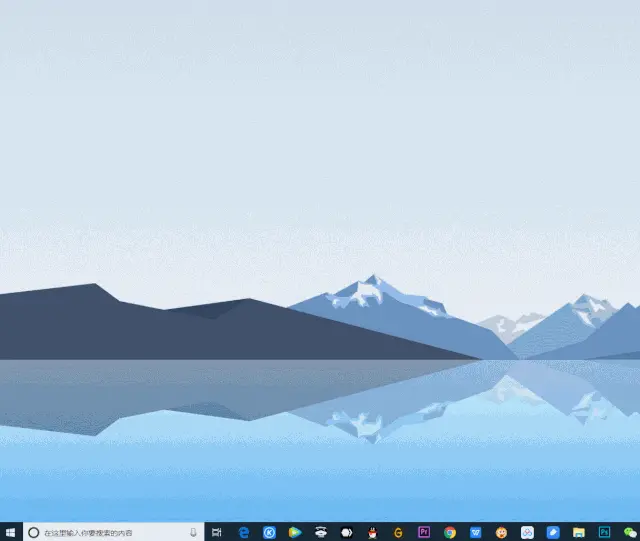Screen dimensions: 640x541
Task: Open File Explorer folder icon
Action: click(x=579, y=532)
